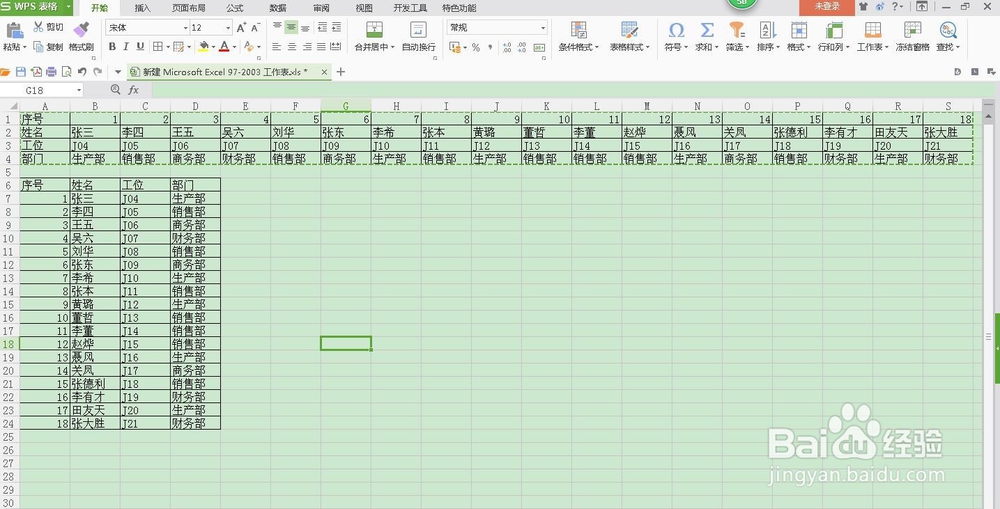The width and height of the screenshot is (1000, 509).
Task: Click the WPS 表格 application menu button
Action: 36,7
